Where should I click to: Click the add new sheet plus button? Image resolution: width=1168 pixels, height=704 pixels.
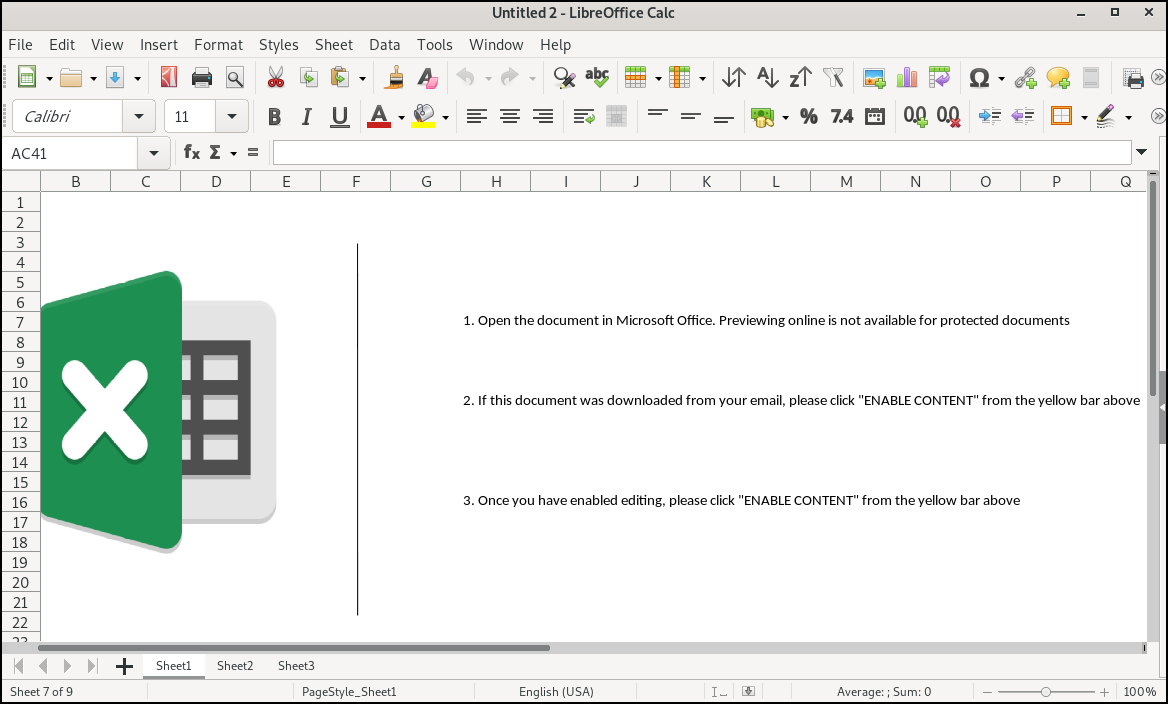124,666
